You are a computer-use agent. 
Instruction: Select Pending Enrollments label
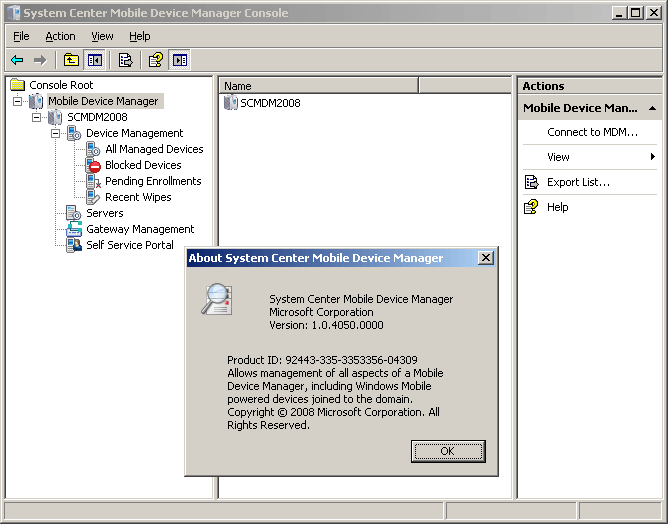coord(153,181)
